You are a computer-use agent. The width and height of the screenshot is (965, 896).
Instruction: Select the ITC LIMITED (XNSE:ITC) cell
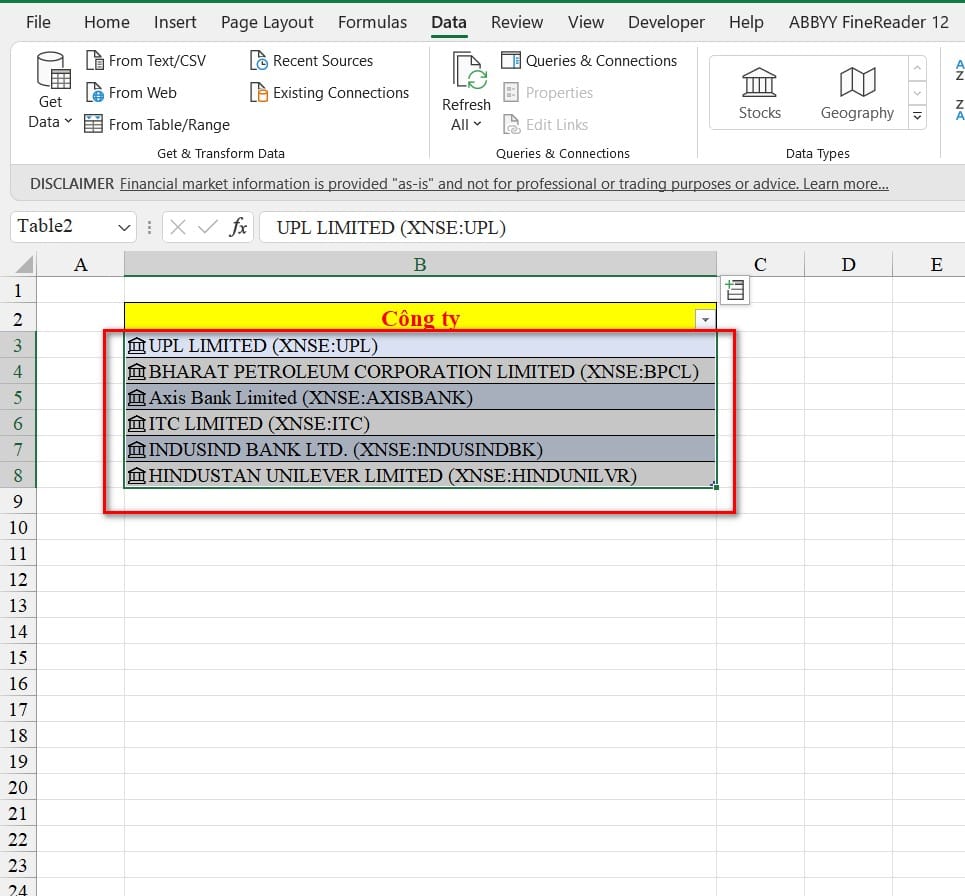(x=420, y=423)
